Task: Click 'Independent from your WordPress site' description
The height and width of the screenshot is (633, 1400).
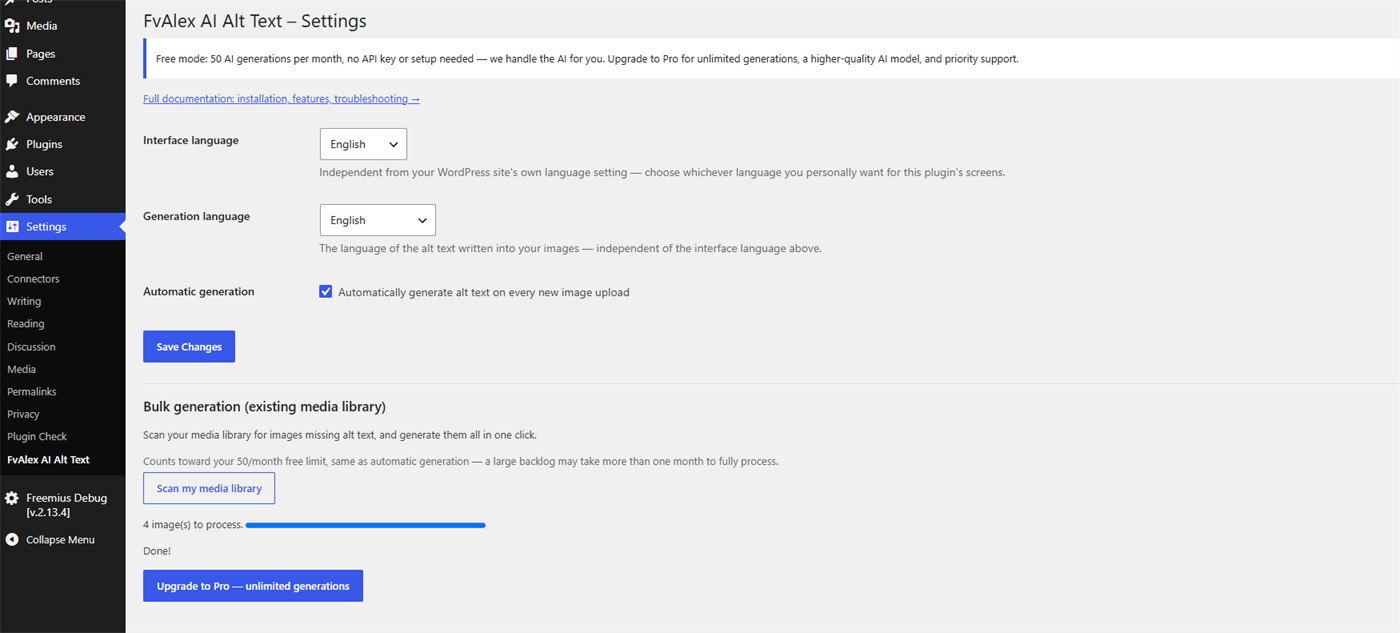Action: [x=662, y=173]
